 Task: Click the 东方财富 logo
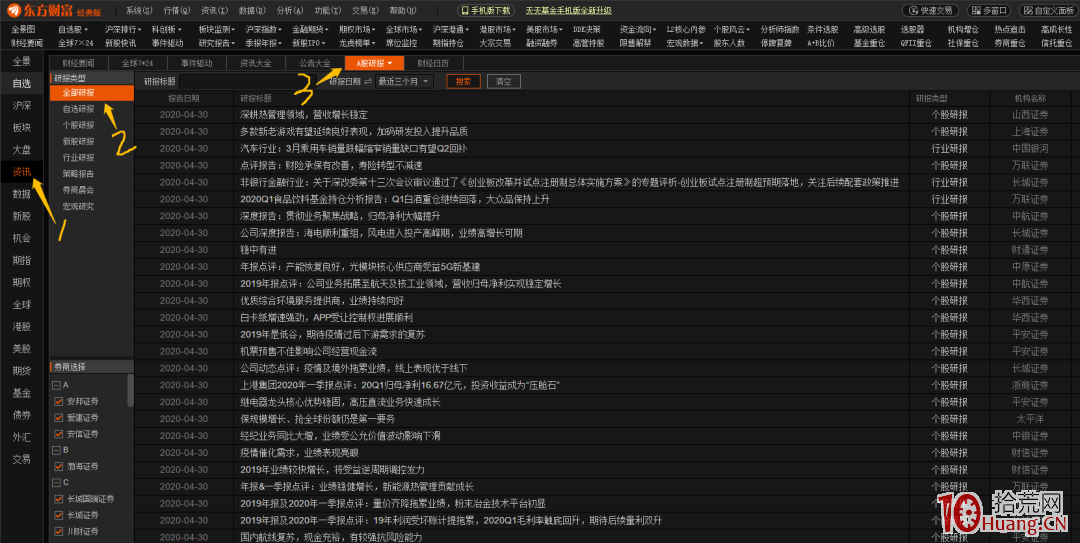[x=54, y=11]
